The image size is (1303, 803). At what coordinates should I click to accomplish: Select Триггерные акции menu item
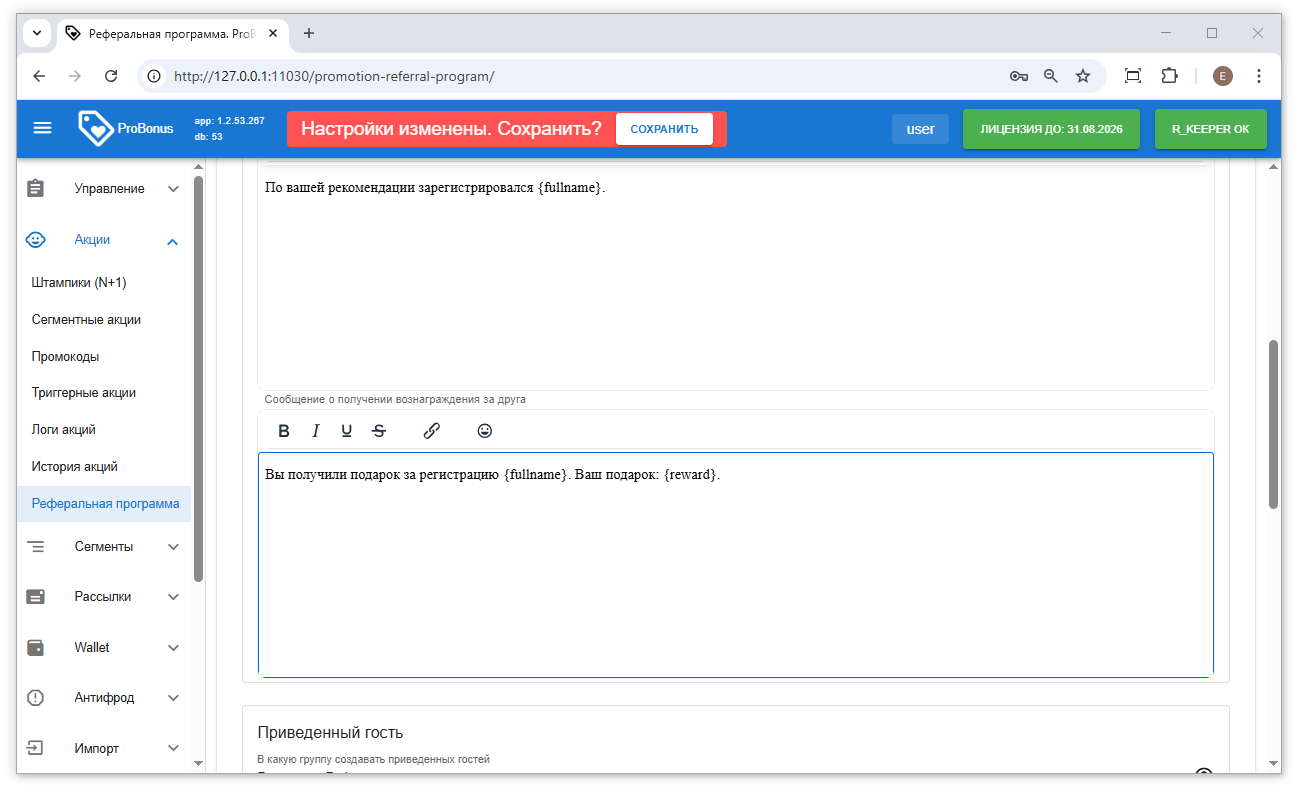click(83, 393)
